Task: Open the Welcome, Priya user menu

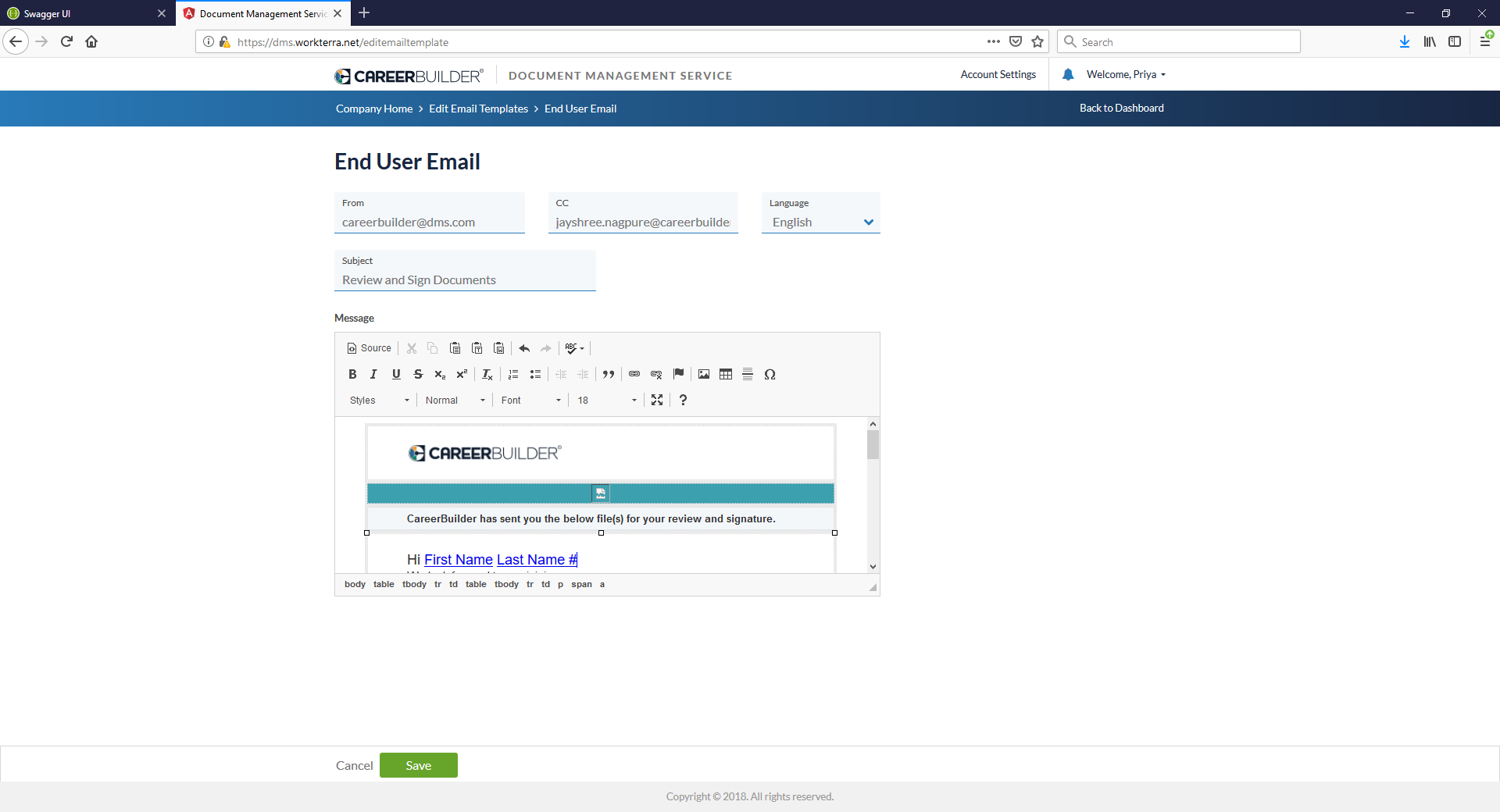Action: (x=1126, y=74)
